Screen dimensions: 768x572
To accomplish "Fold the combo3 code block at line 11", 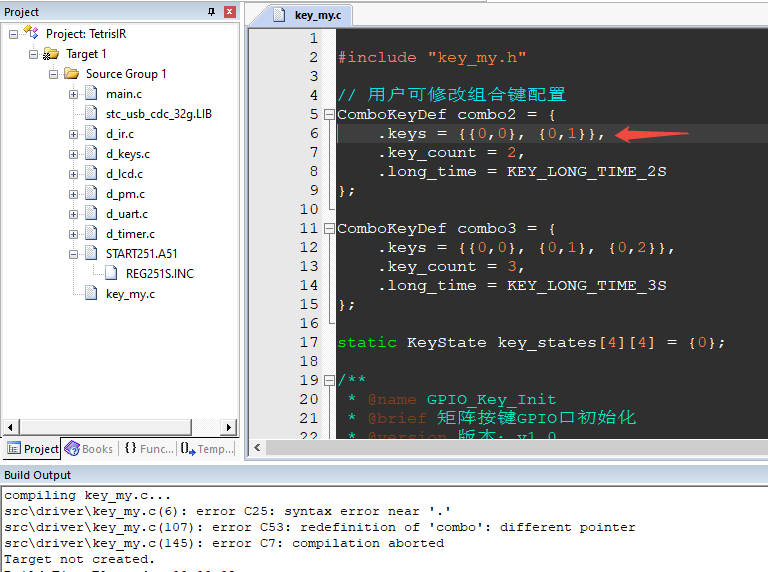I will [329, 229].
